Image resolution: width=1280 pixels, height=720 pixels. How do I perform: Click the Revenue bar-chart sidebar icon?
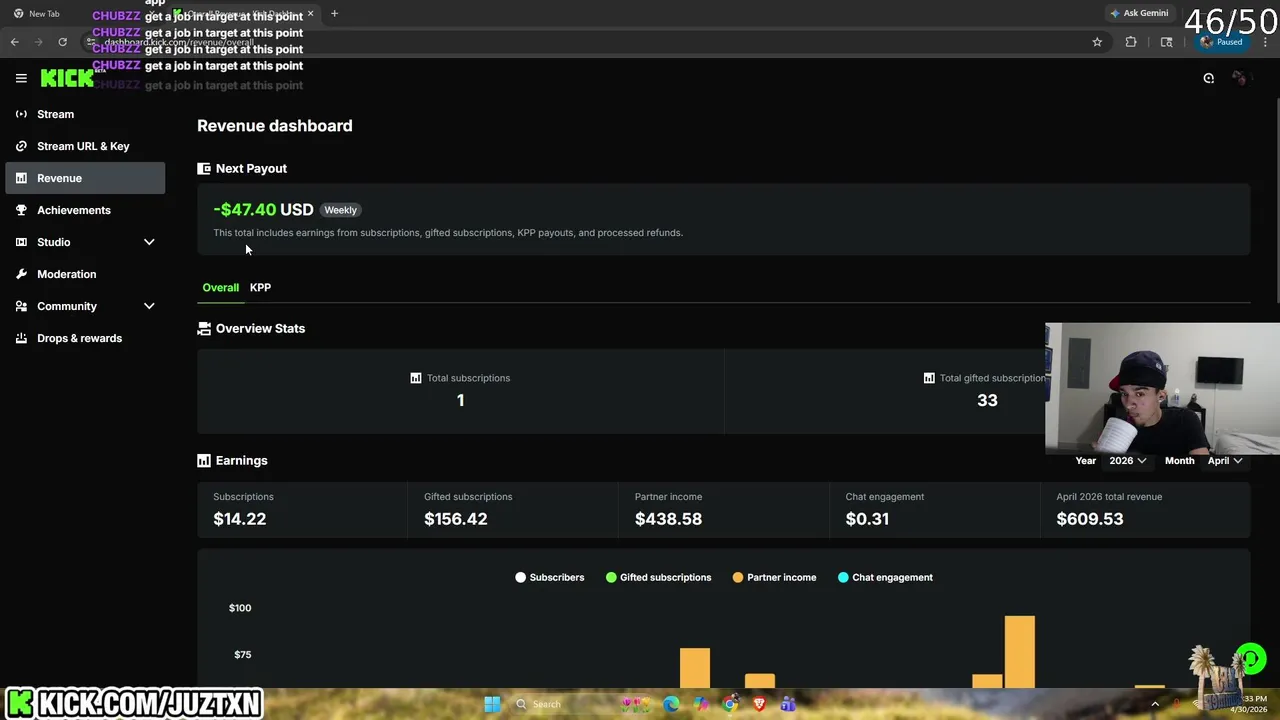pos(21,178)
